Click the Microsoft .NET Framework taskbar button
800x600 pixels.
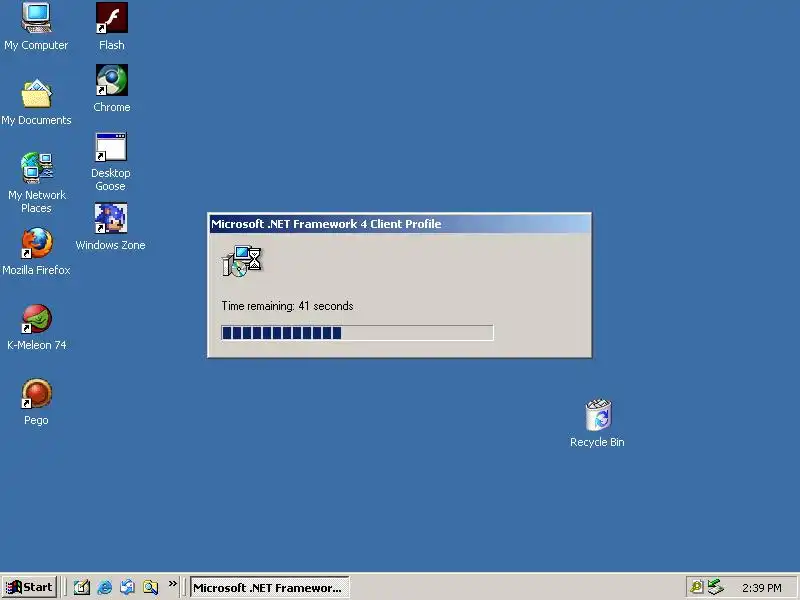(x=269, y=587)
